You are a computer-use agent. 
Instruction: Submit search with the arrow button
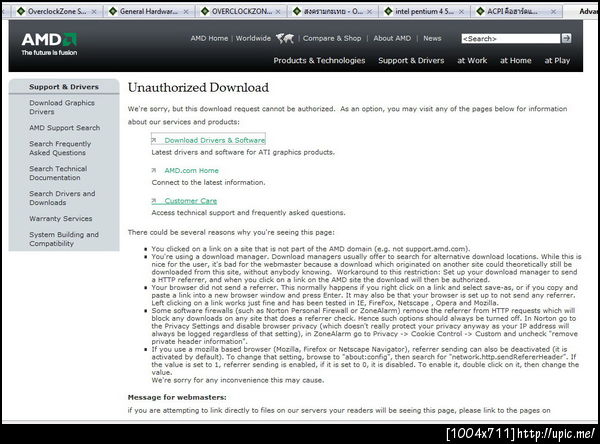pos(566,38)
